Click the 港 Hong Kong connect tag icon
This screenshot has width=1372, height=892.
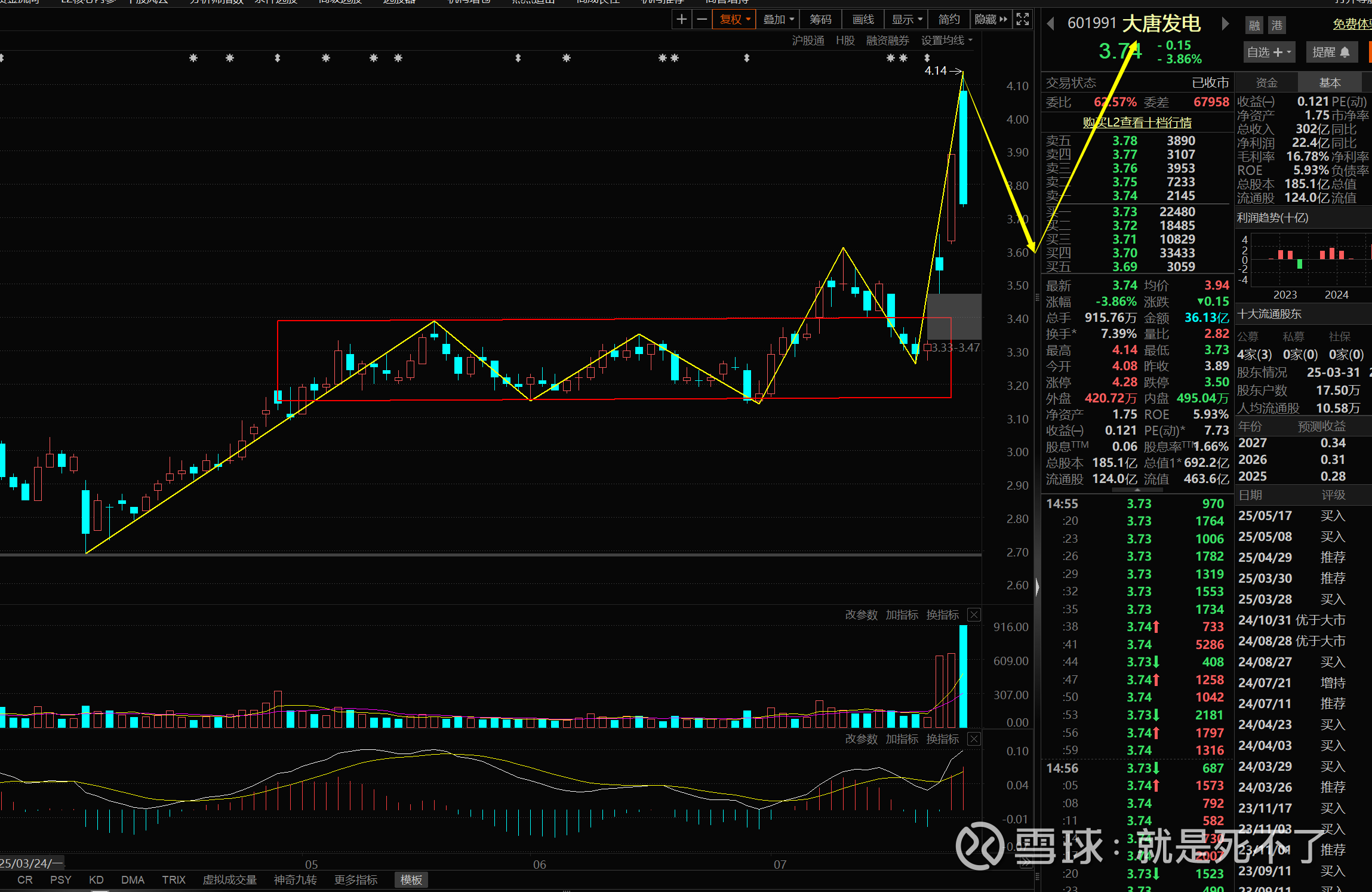pos(1277,25)
